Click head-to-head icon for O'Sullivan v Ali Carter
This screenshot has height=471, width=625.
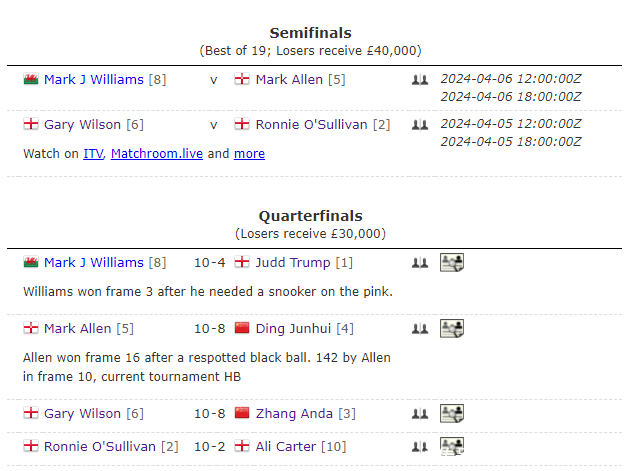[x=419, y=447]
